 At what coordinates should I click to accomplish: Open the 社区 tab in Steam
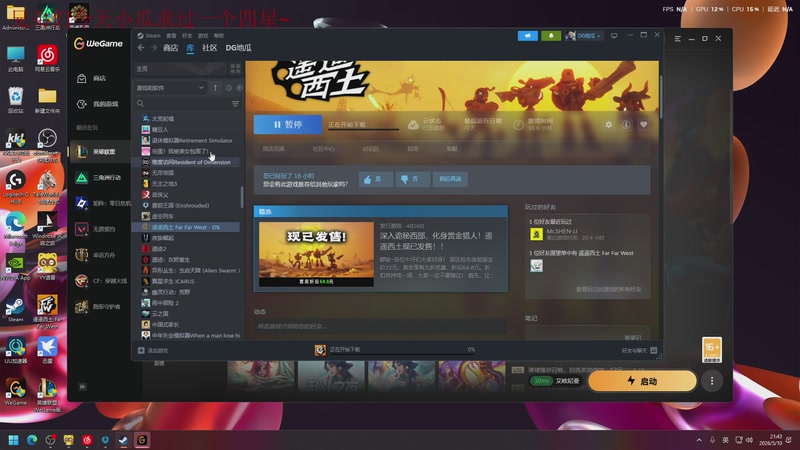pyautogui.click(x=210, y=47)
